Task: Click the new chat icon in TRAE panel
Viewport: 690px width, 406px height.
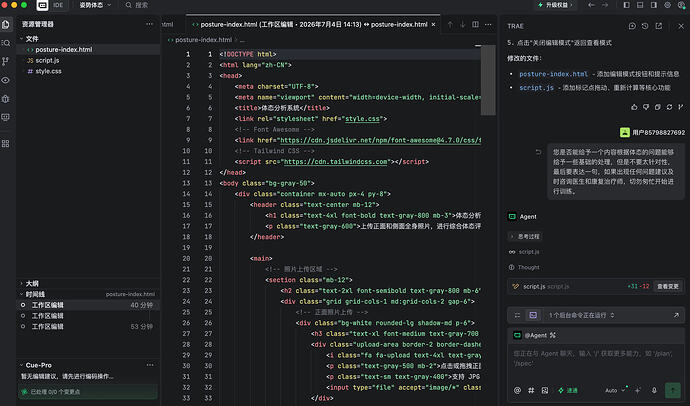Action: 632,26
